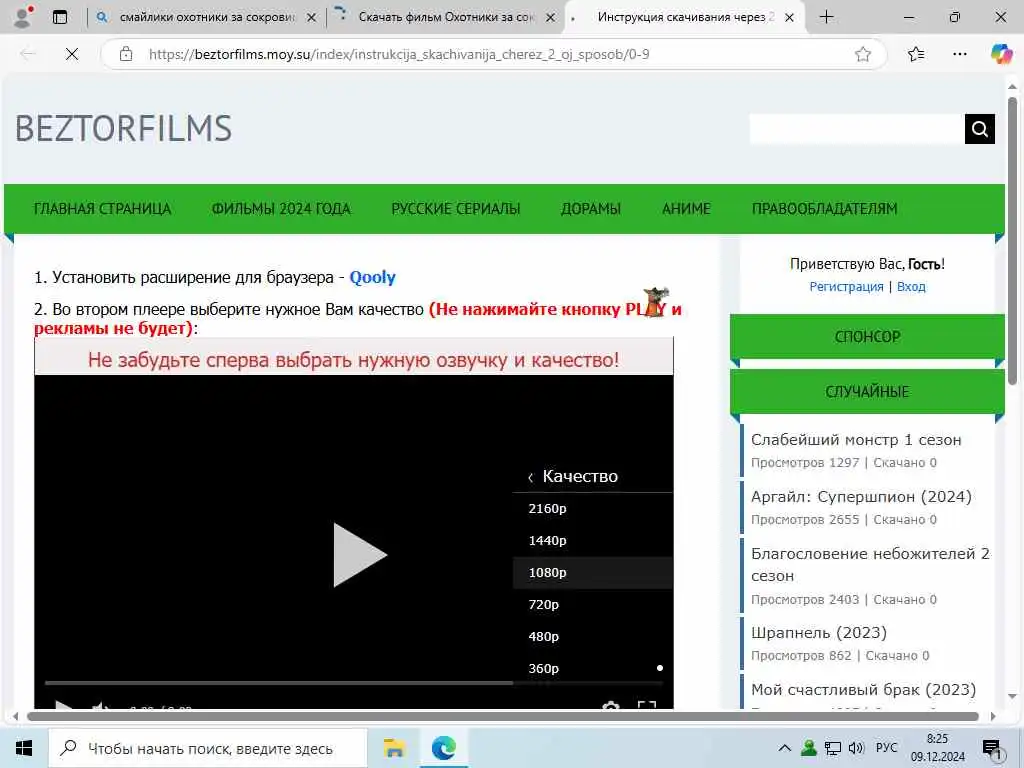Open a new browser tab
Image resolution: width=1024 pixels, height=768 pixels.
[x=826, y=17]
